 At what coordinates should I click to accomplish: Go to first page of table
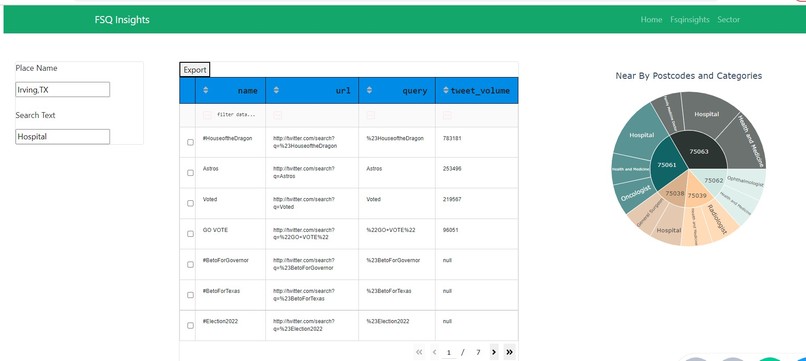point(419,352)
